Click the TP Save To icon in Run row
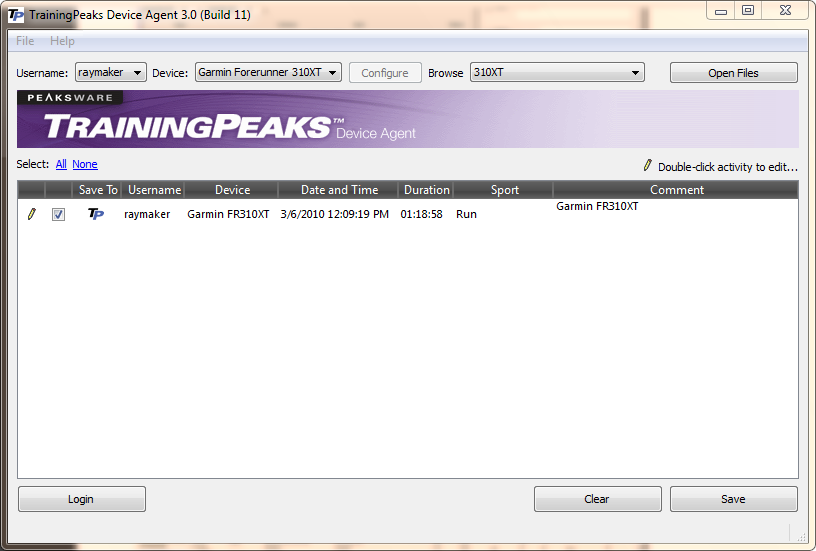The height and width of the screenshot is (551, 816). click(96, 214)
